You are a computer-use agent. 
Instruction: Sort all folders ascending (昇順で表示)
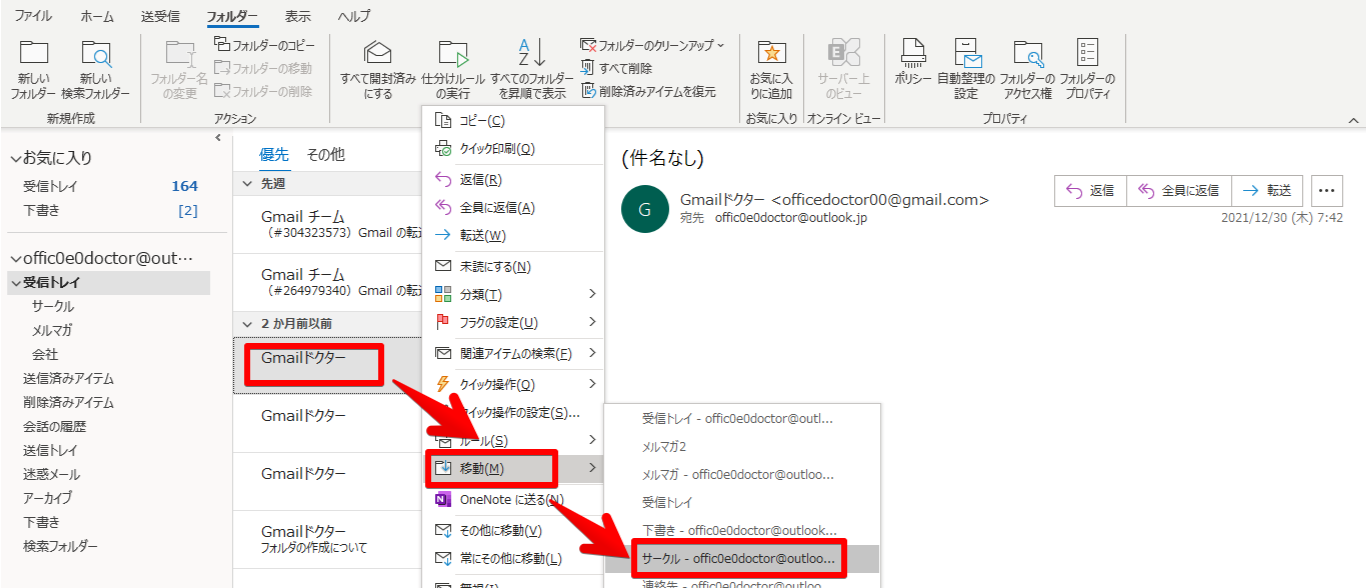(x=532, y=70)
